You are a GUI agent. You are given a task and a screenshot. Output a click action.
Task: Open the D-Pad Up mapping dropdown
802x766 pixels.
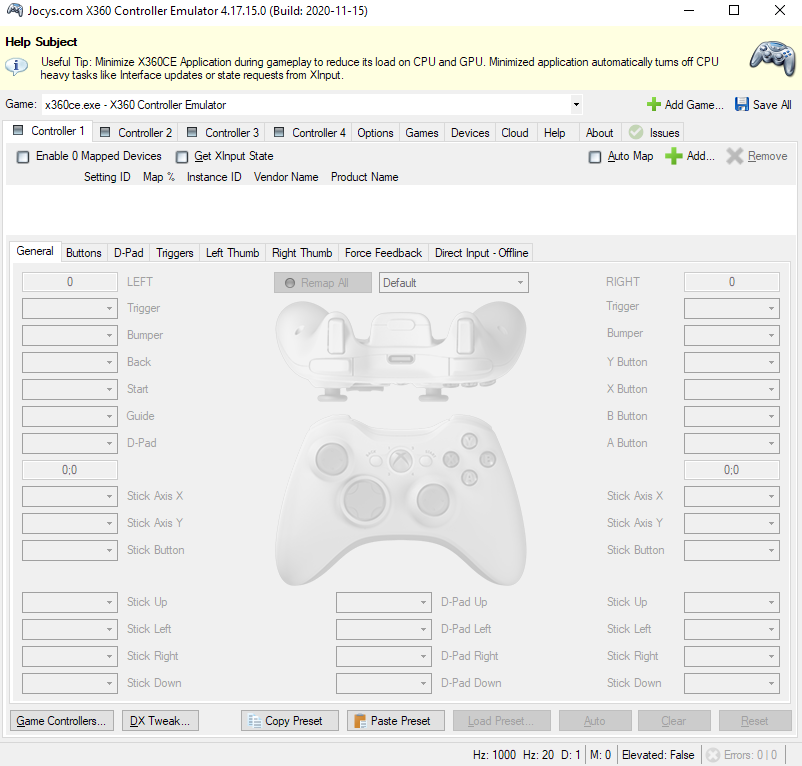coord(384,602)
